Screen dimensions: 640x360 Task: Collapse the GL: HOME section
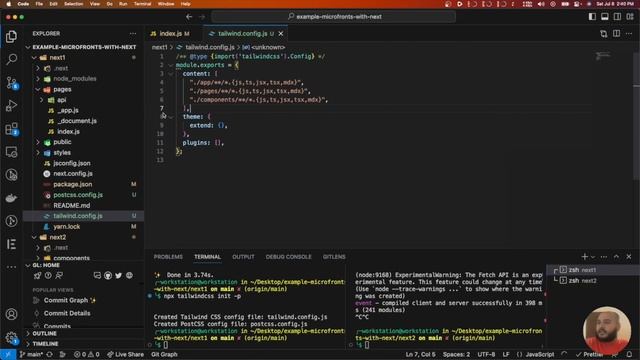click(x=46, y=265)
